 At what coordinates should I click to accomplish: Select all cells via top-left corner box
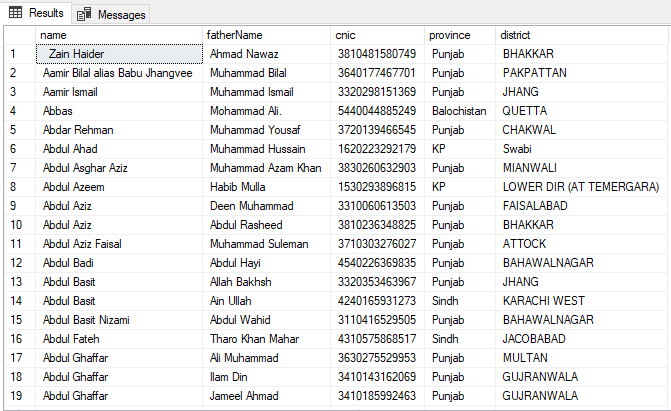[x=18, y=35]
